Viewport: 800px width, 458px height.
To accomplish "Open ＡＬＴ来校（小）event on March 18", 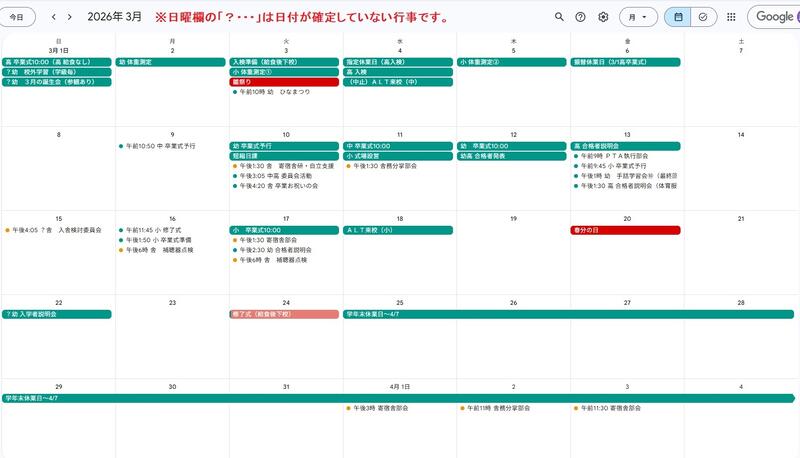I will (398, 230).
